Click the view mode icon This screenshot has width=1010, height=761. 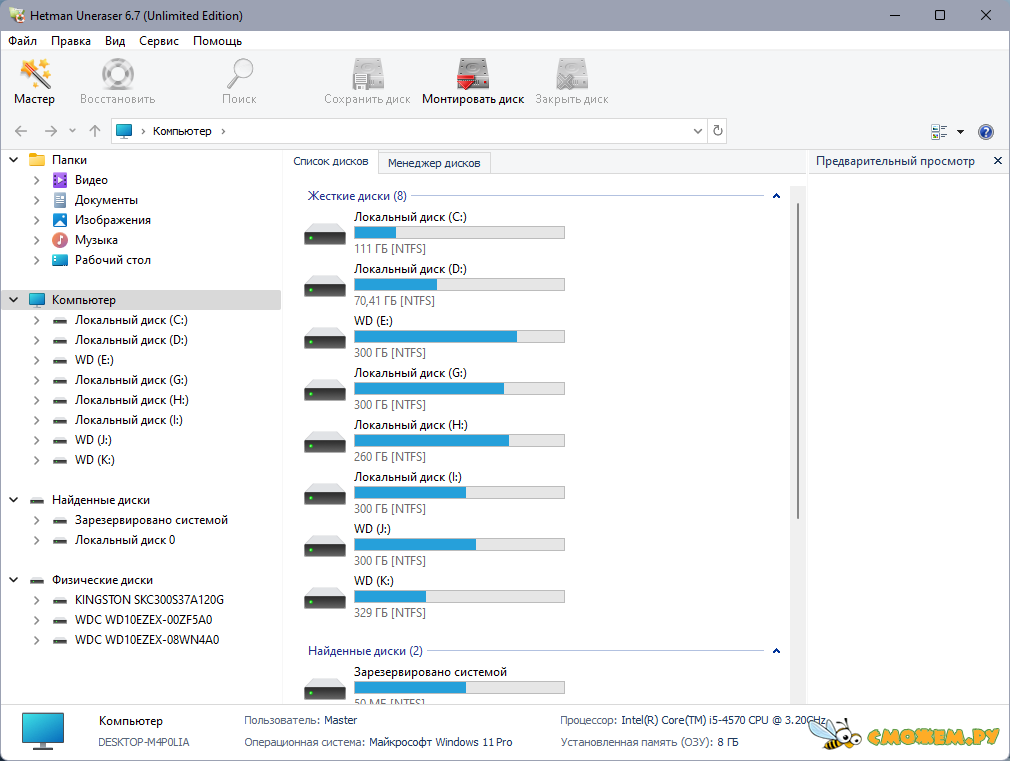[939, 131]
